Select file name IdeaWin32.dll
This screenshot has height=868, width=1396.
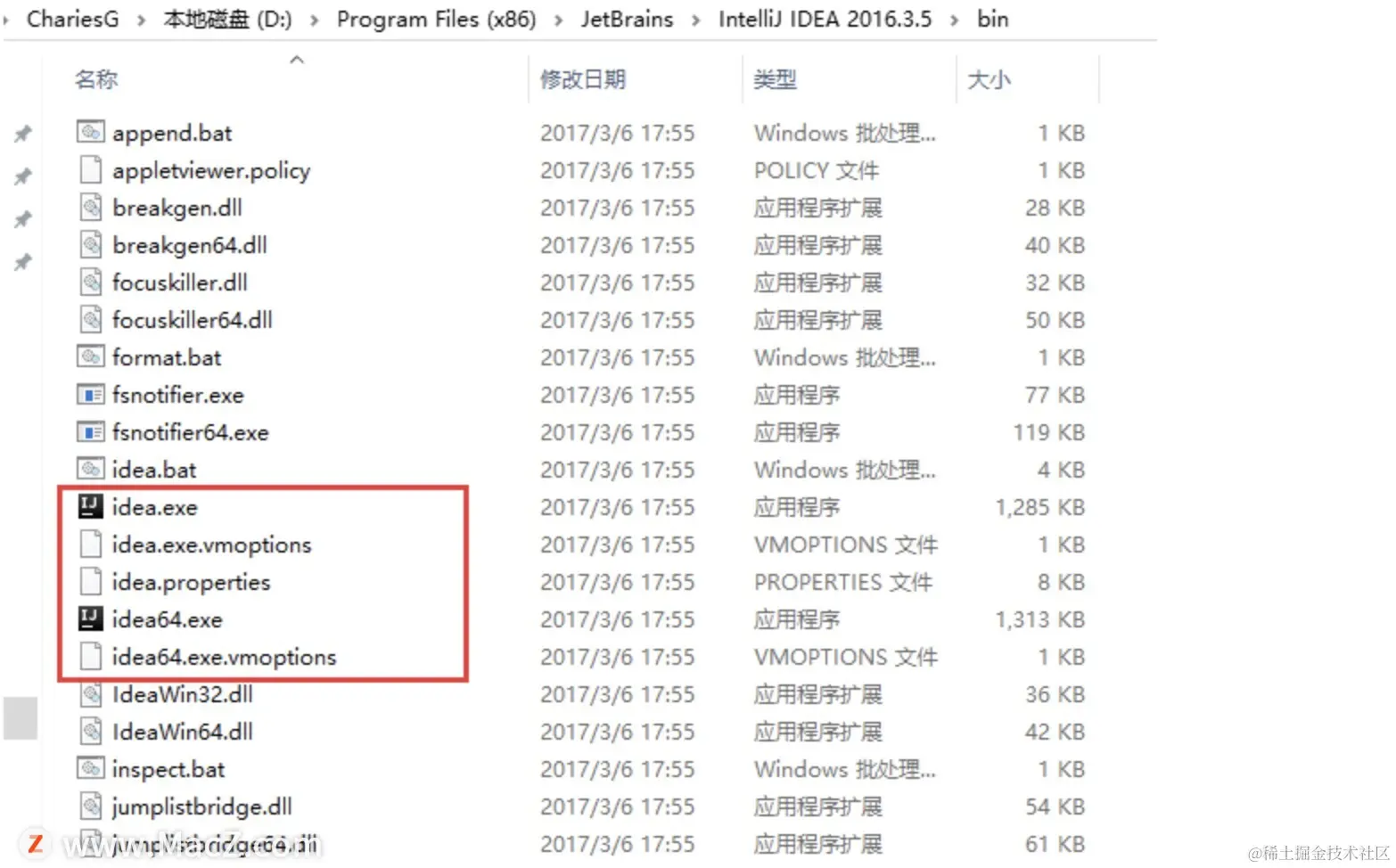(183, 694)
